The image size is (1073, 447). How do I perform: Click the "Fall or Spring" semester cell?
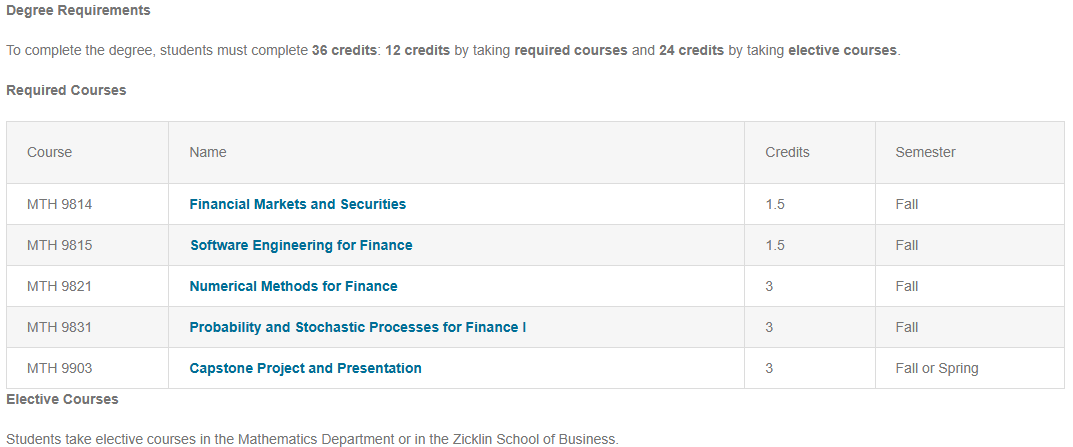pos(937,368)
